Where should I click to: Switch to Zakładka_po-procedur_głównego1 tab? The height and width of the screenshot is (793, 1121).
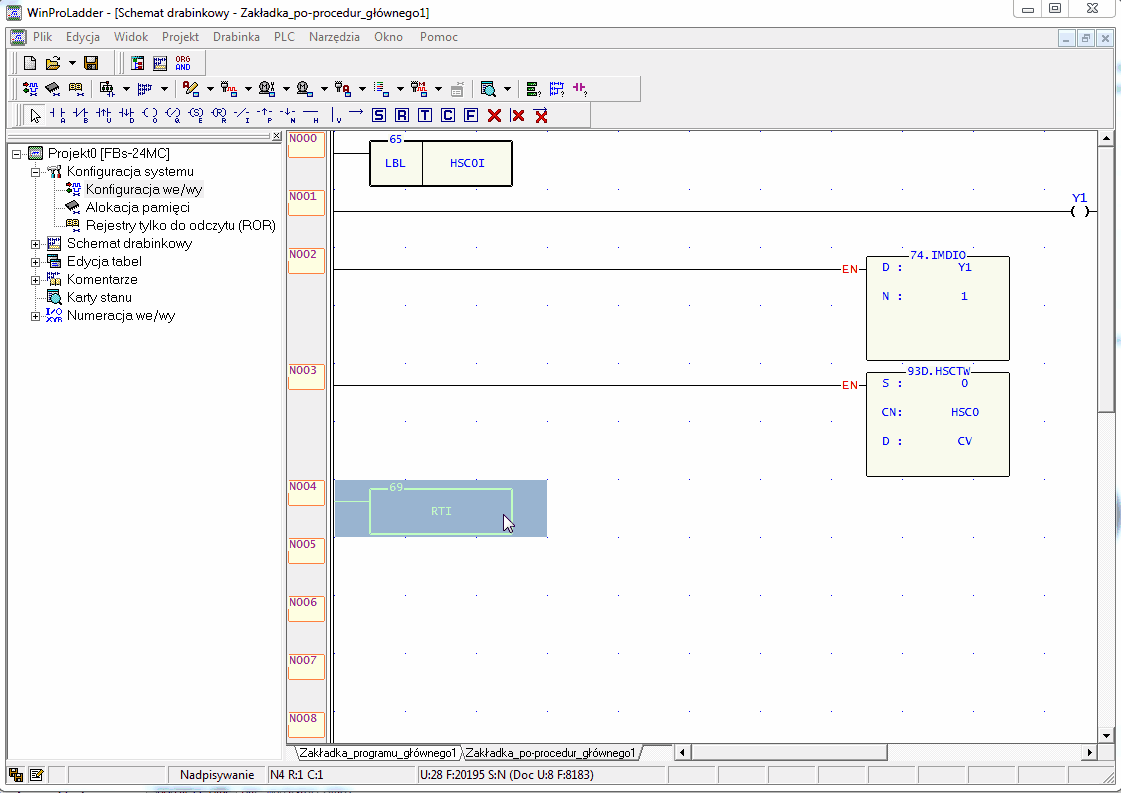[x=550, y=752]
